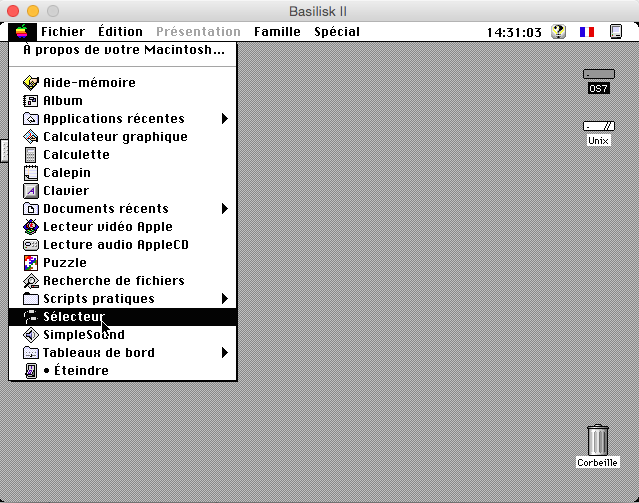Open the French flag keyboard menu
The width and height of the screenshot is (639, 503).
point(587,32)
